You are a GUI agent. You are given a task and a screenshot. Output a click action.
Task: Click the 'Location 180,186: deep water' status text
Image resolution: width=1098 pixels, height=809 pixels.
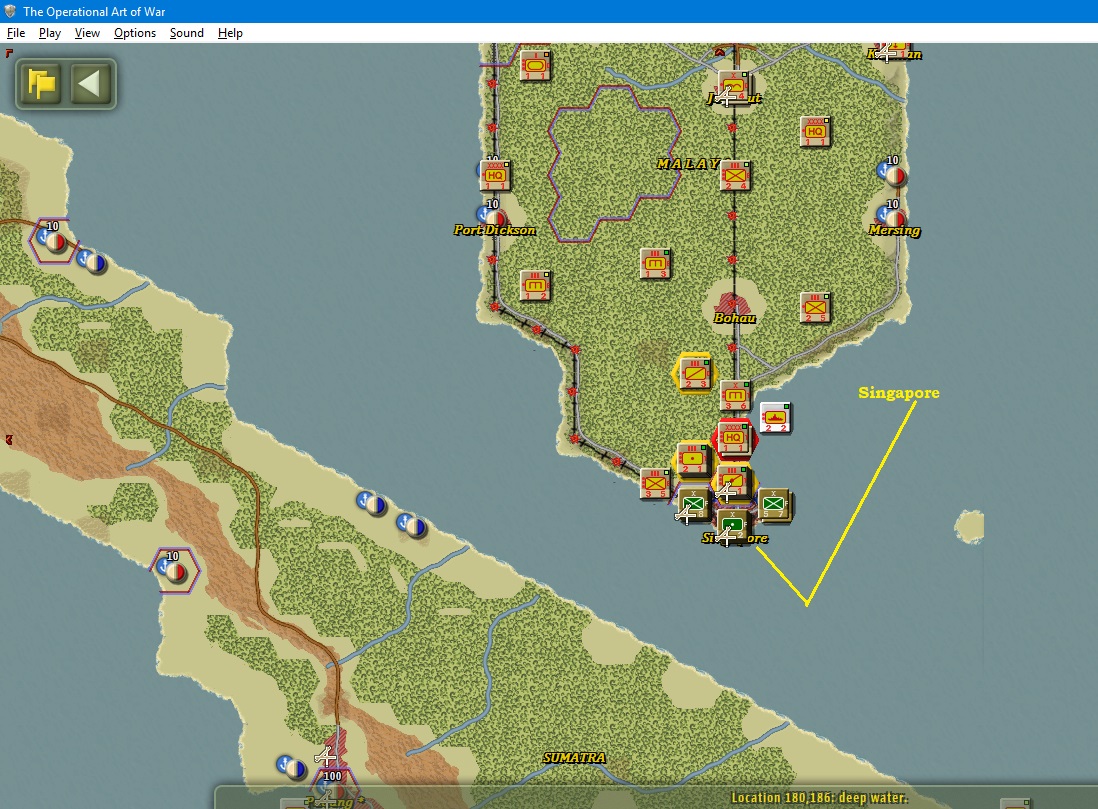click(x=819, y=798)
